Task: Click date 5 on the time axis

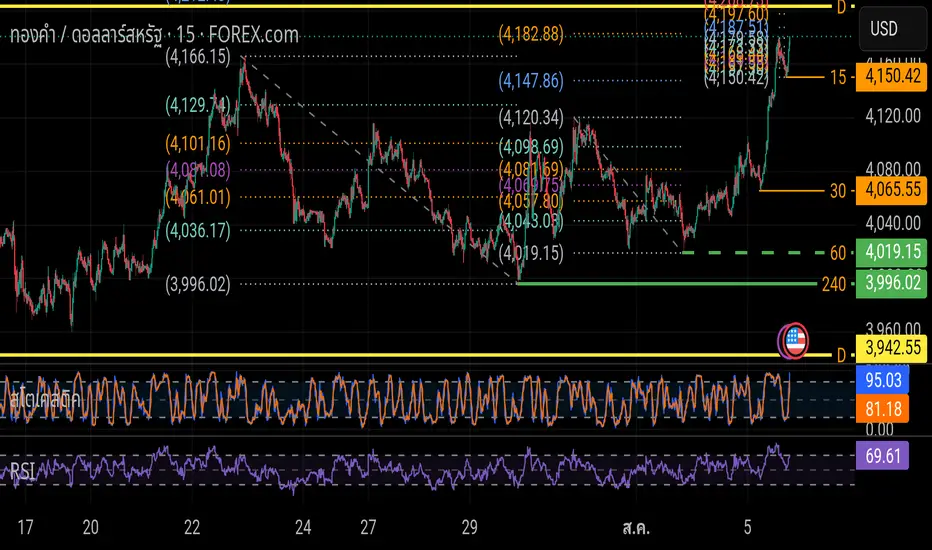Action: click(x=747, y=527)
